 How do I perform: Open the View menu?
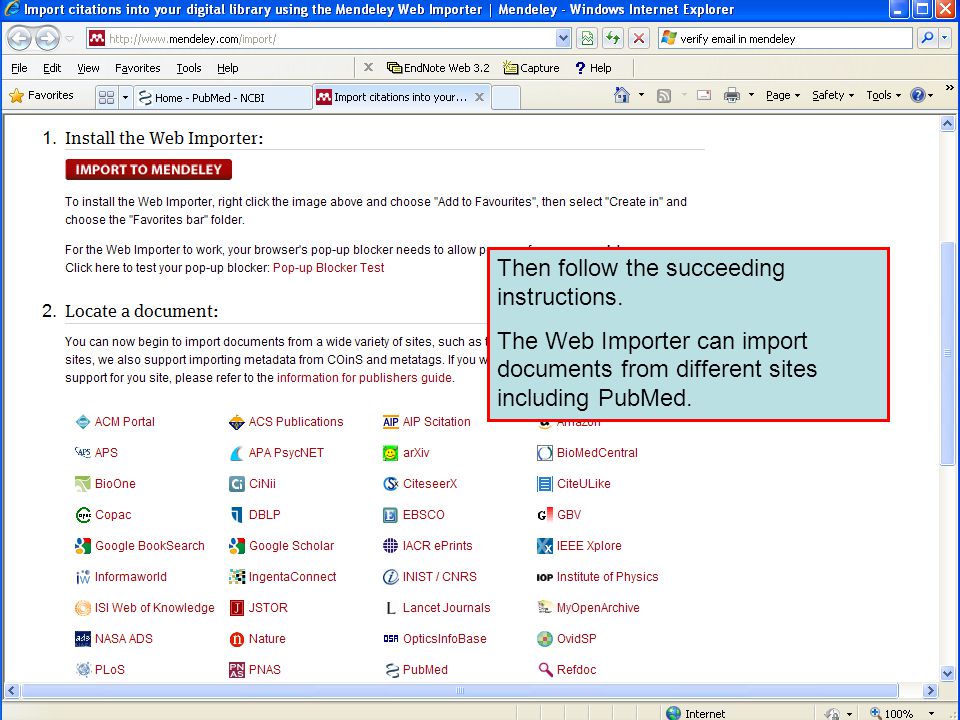[x=88, y=68]
